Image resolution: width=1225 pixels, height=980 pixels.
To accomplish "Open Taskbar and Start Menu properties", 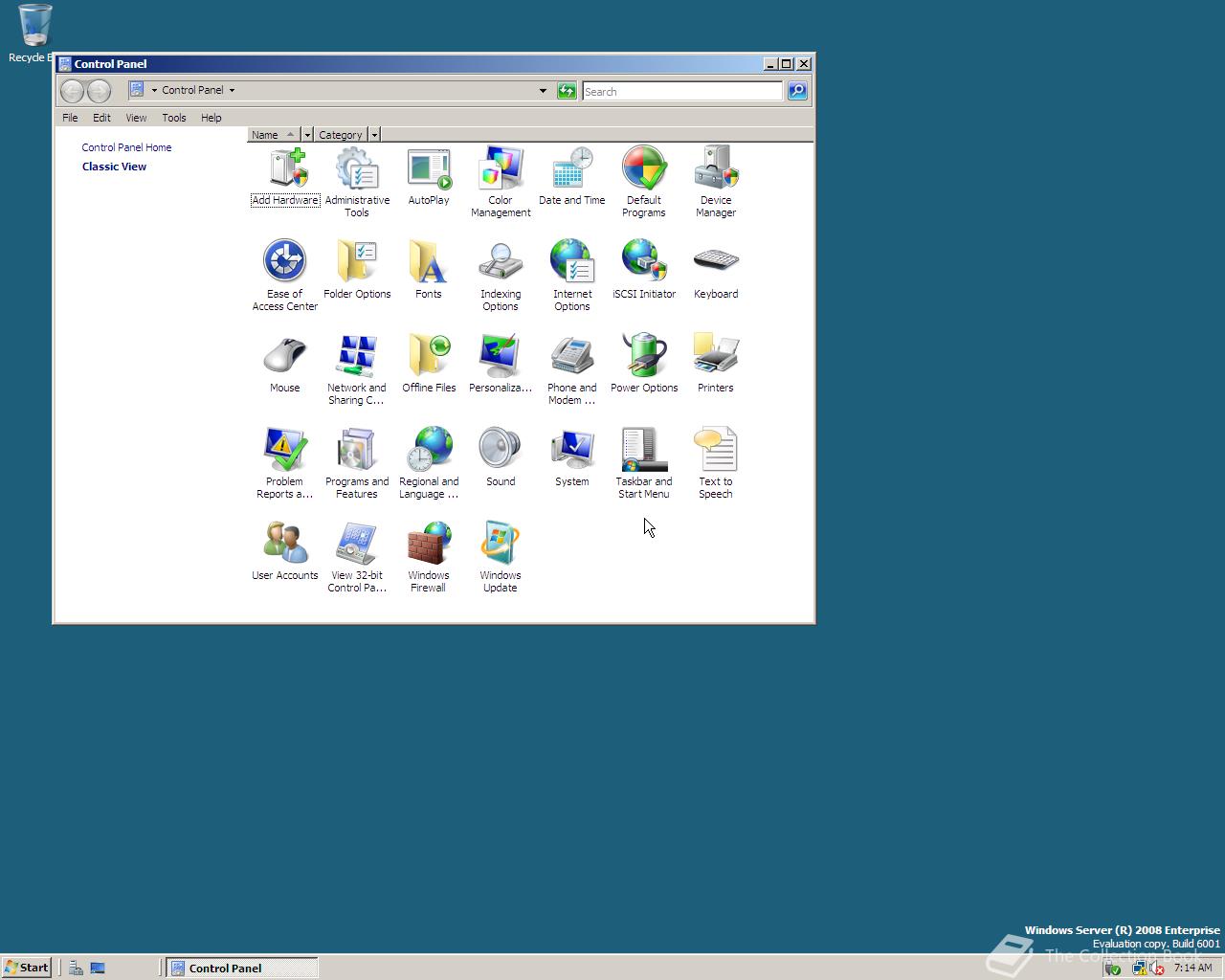I will (x=644, y=463).
